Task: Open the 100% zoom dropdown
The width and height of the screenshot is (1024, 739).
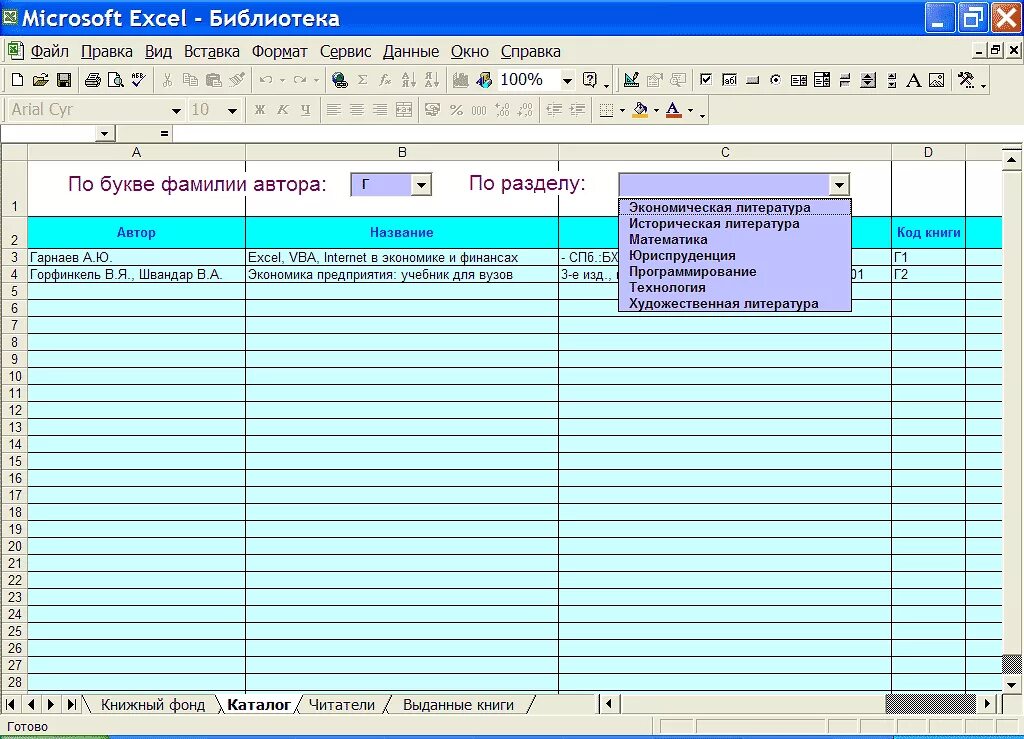Action: click(568, 80)
